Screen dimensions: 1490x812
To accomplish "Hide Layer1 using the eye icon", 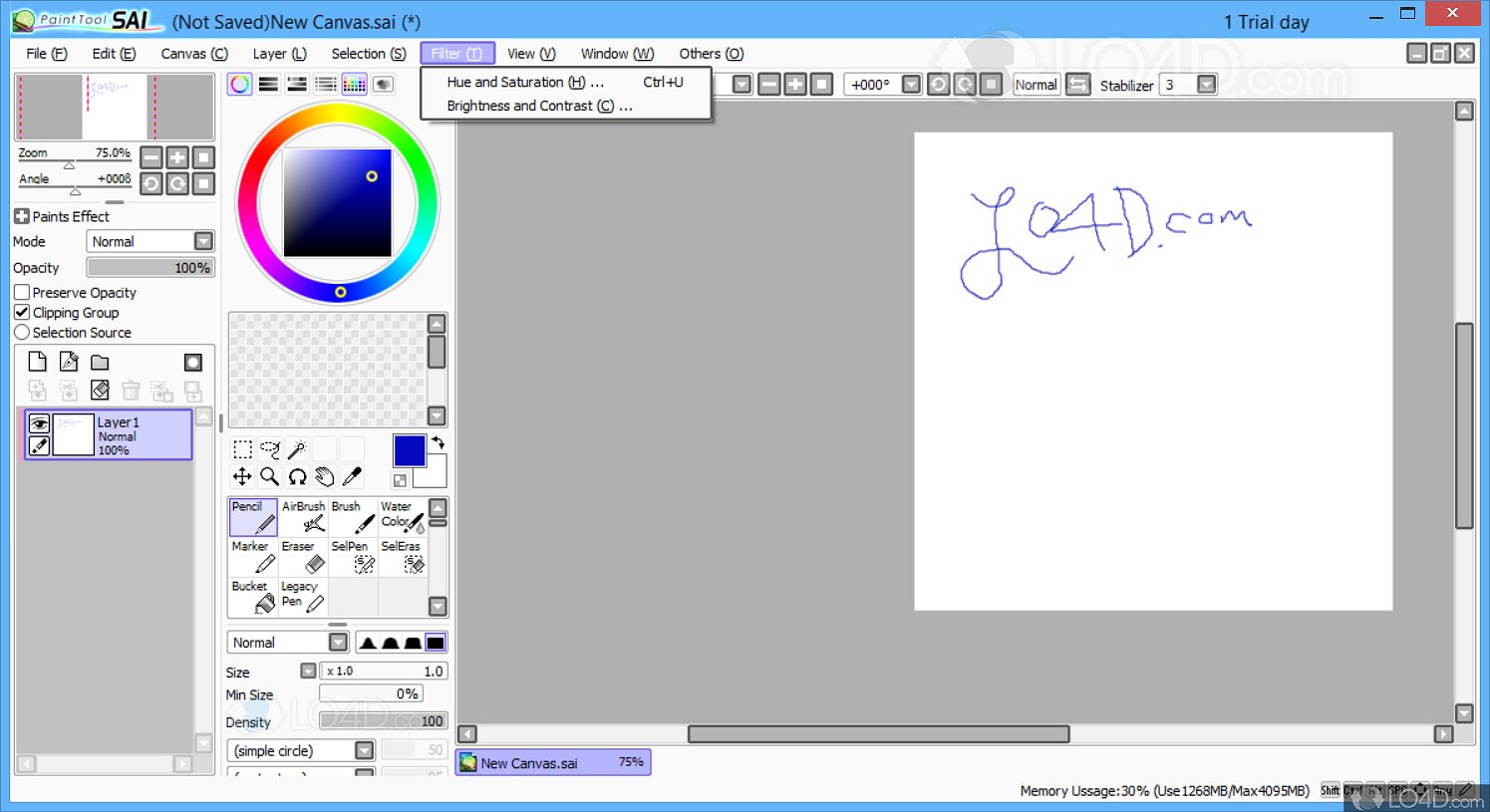I will coord(39,423).
